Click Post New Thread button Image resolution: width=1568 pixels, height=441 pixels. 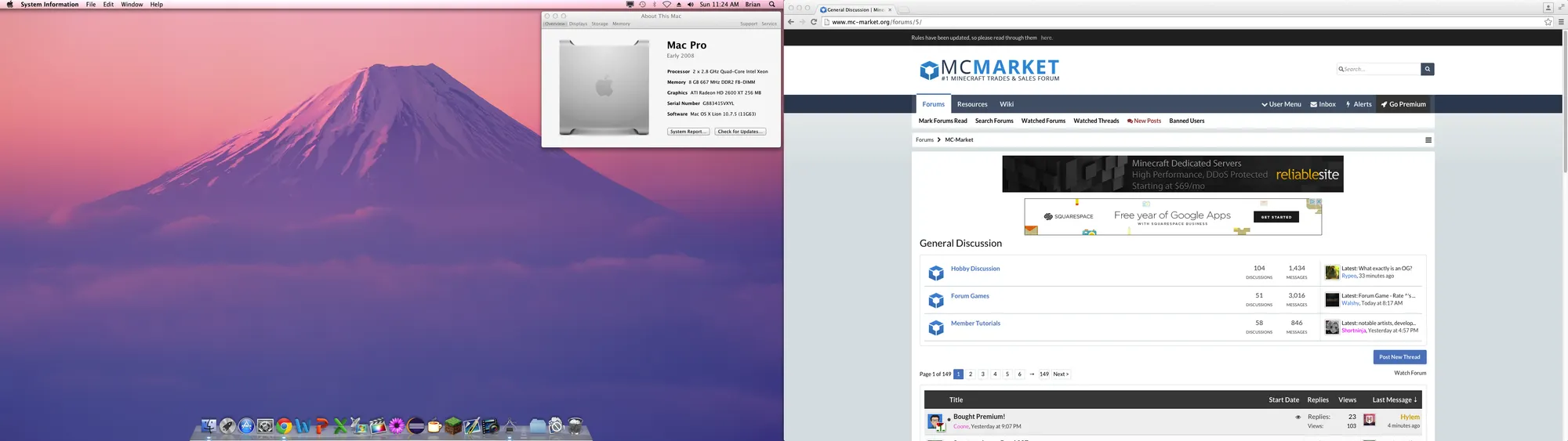[x=1399, y=357]
